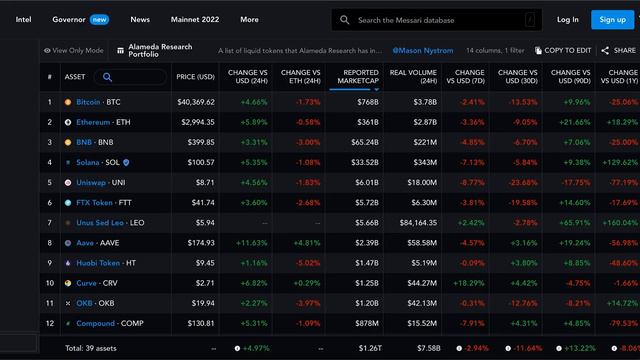Click the asset column search magnifier

(x=107, y=77)
